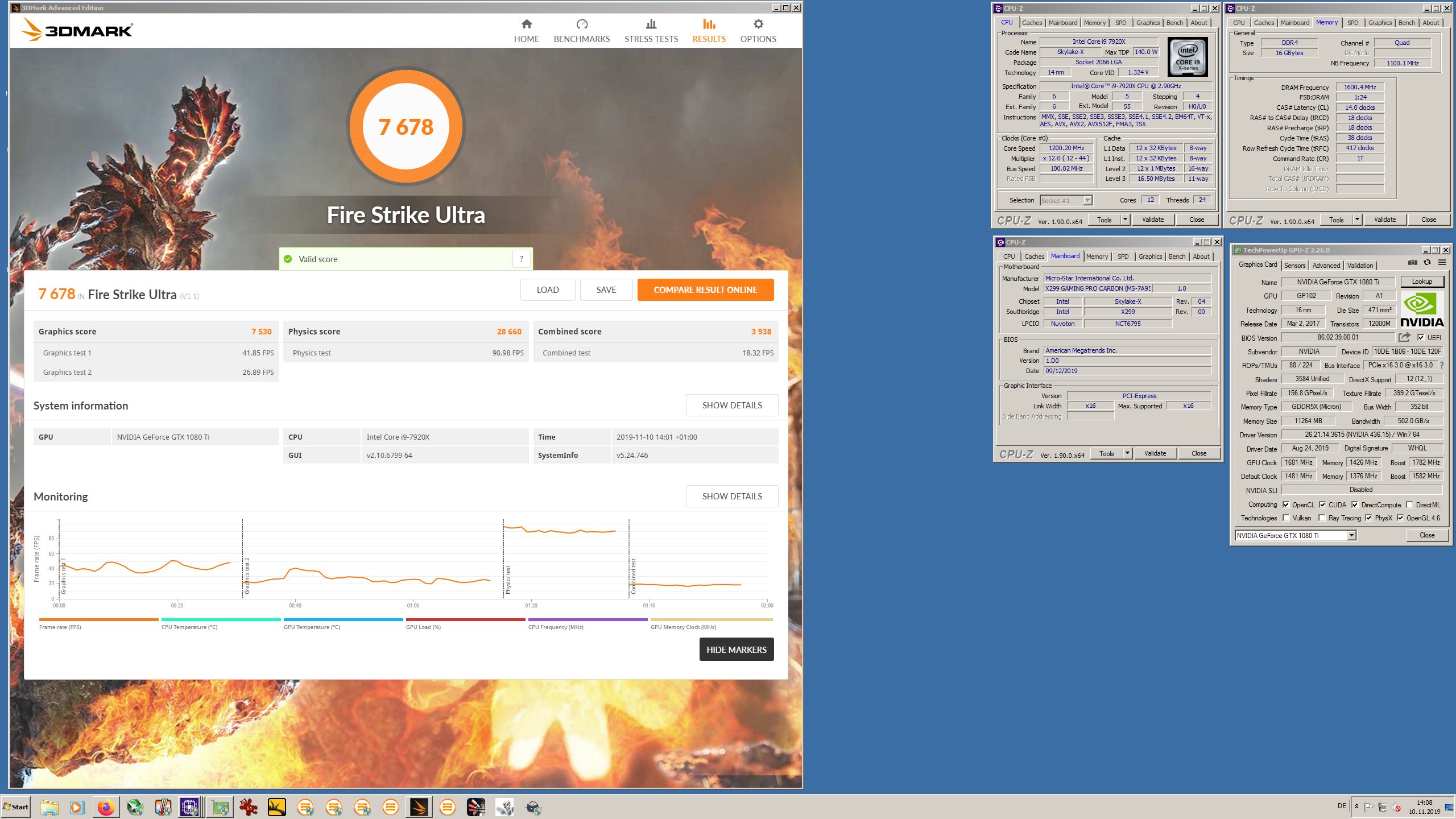Click the GPU-Z refresh icon
Screen dimensions: 1456x819
coord(1427,262)
